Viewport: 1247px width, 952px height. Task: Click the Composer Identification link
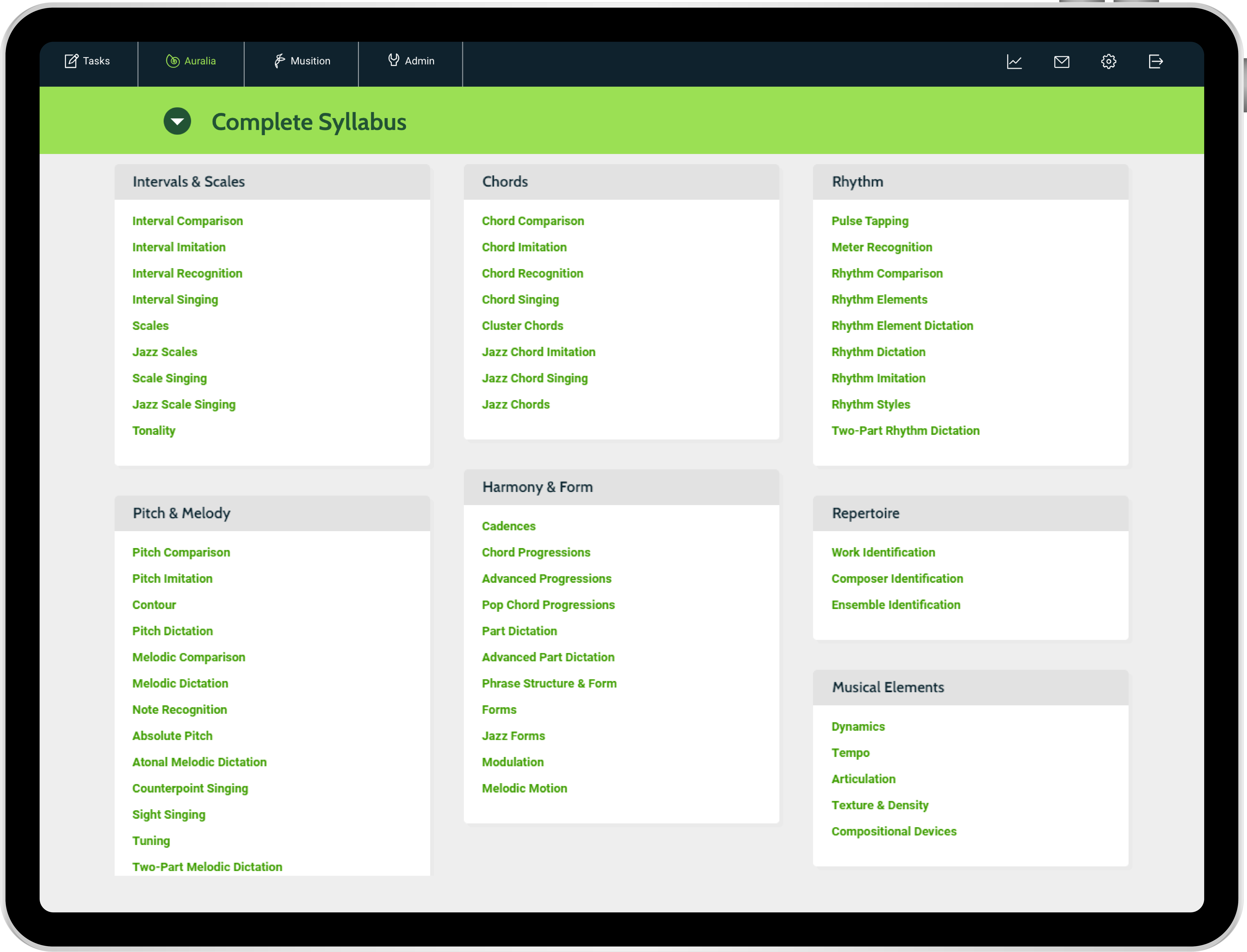click(x=897, y=579)
